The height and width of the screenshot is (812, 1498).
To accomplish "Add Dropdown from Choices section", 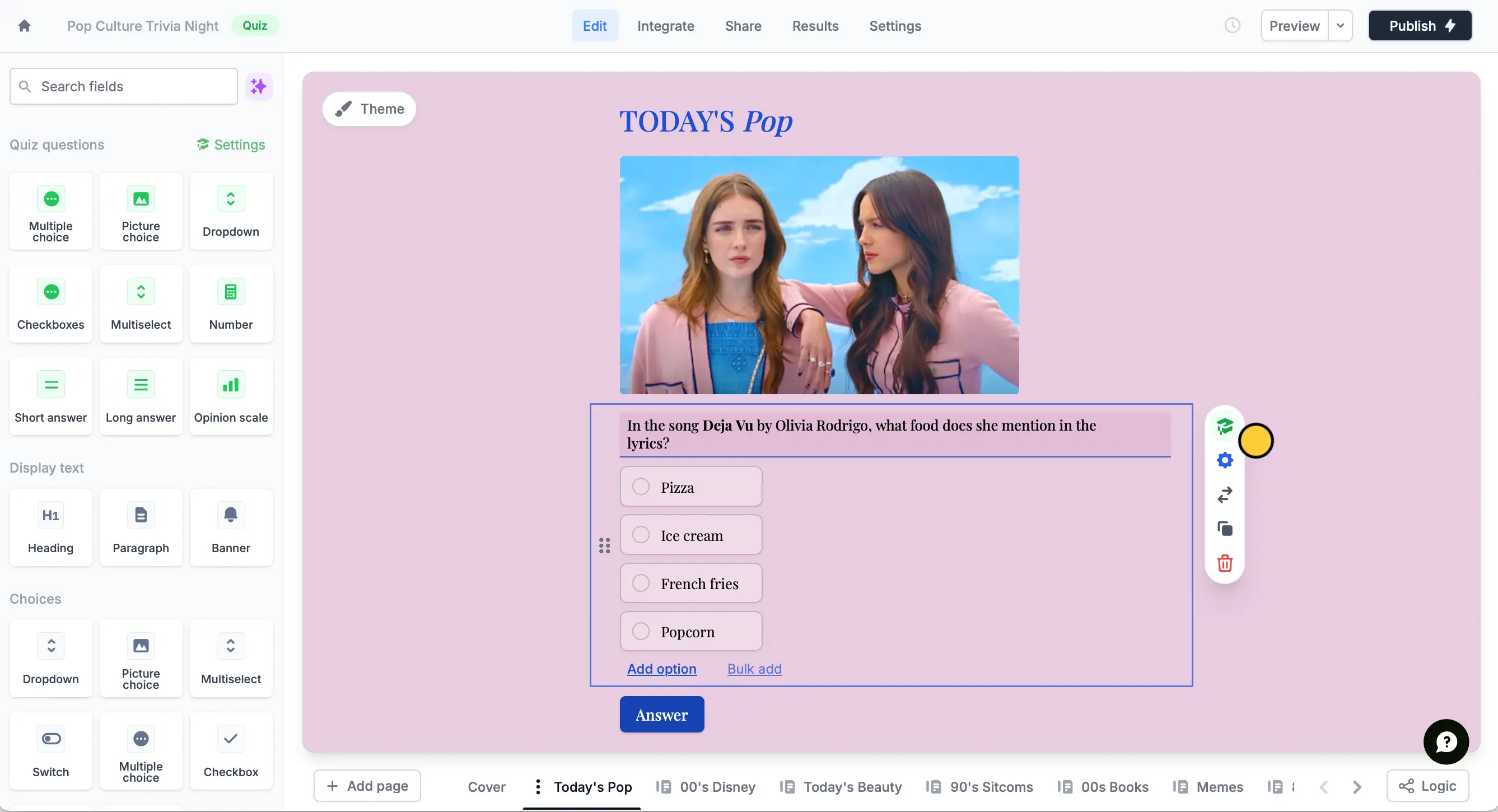I will [50, 659].
